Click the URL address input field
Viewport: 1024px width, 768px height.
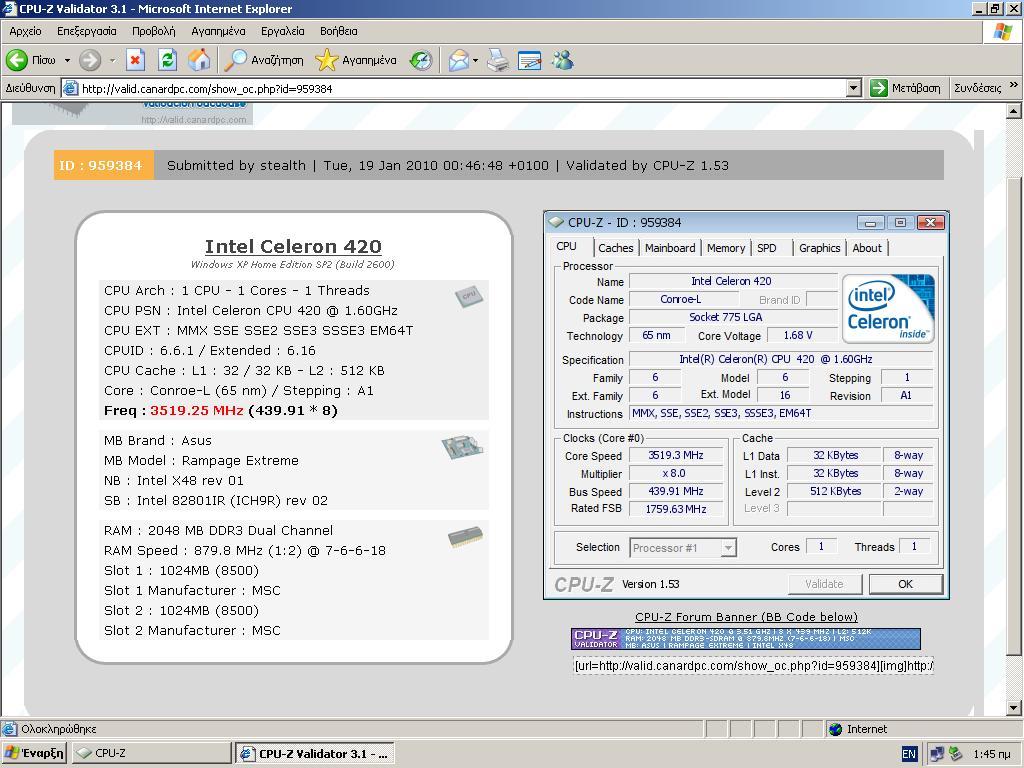462,88
